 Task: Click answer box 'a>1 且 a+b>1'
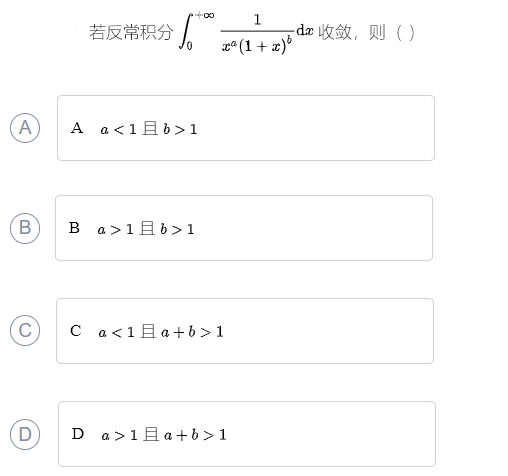coord(247,434)
